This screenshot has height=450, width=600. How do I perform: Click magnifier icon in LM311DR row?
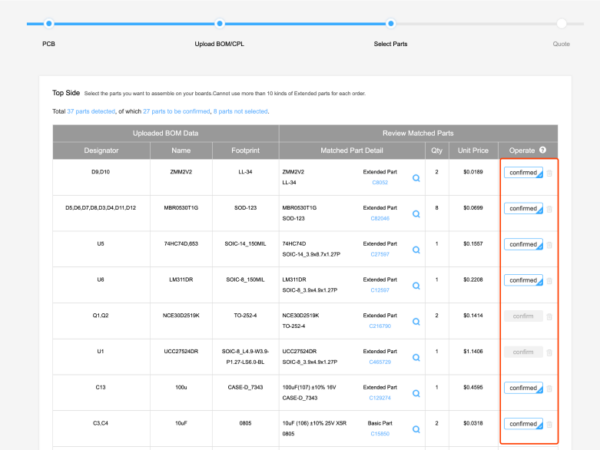coord(416,286)
